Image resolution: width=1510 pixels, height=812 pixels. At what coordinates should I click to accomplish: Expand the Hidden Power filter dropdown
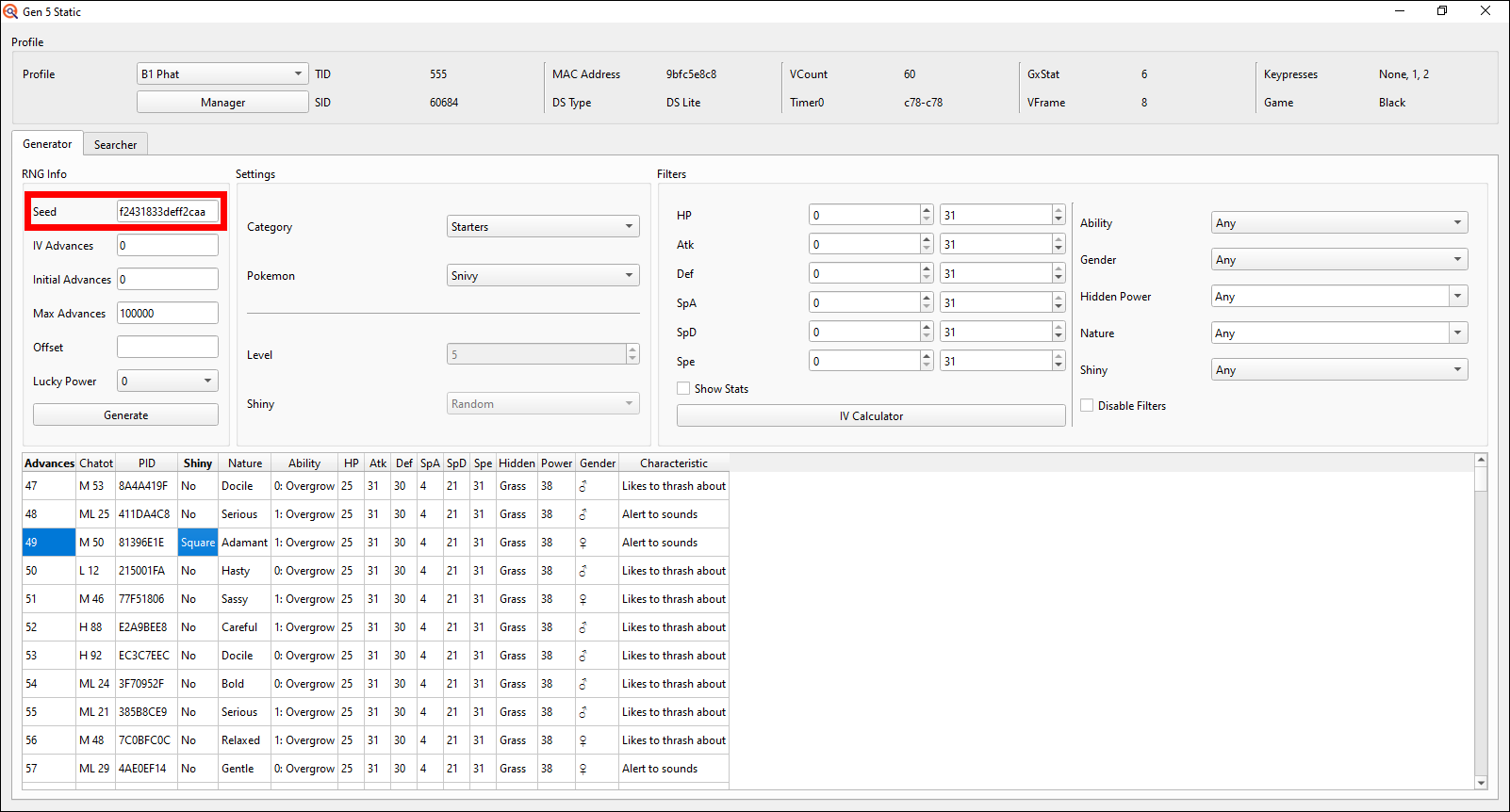point(1458,296)
